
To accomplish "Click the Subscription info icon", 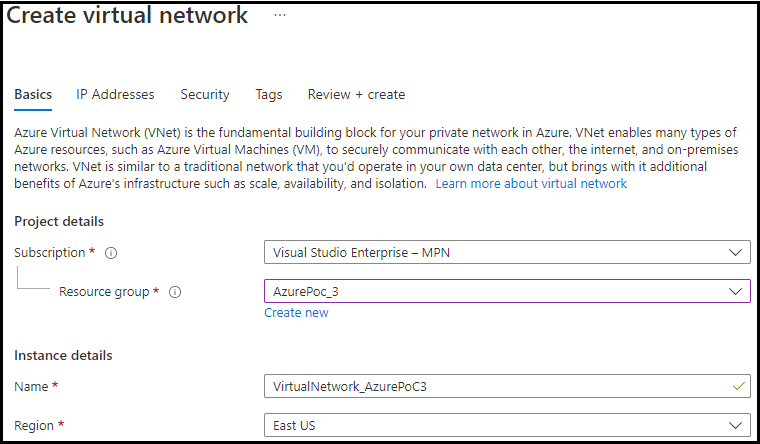I will point(111,253).
